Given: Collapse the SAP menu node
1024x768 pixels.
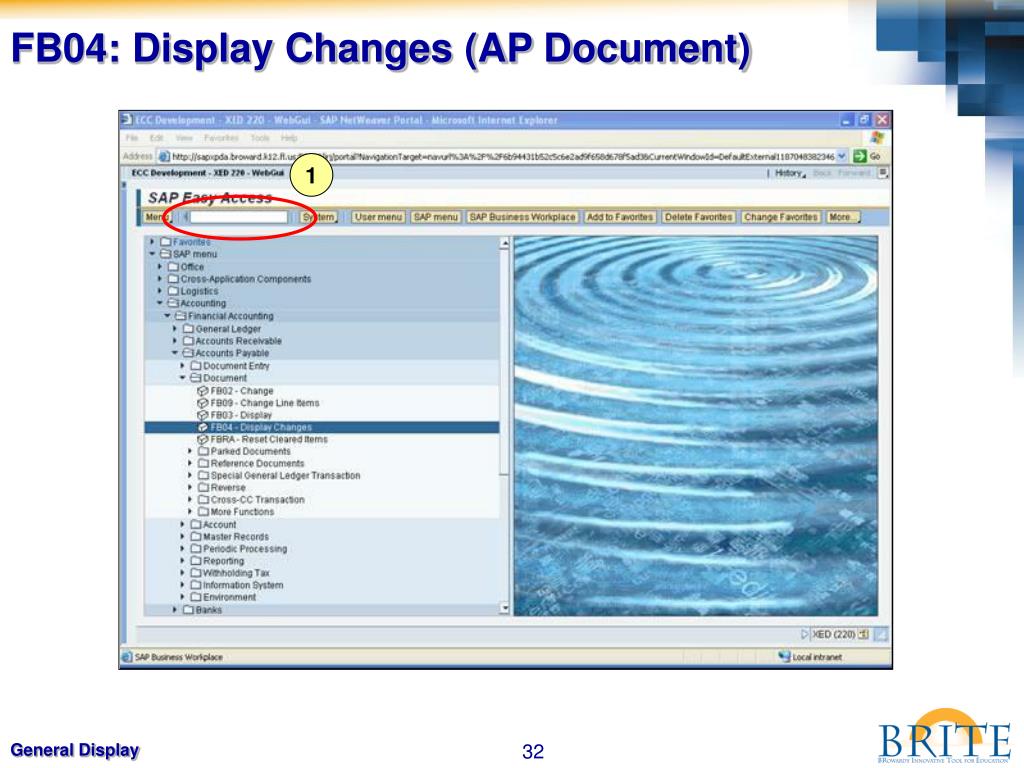Looking at the screenshot, I should (152, 254).
